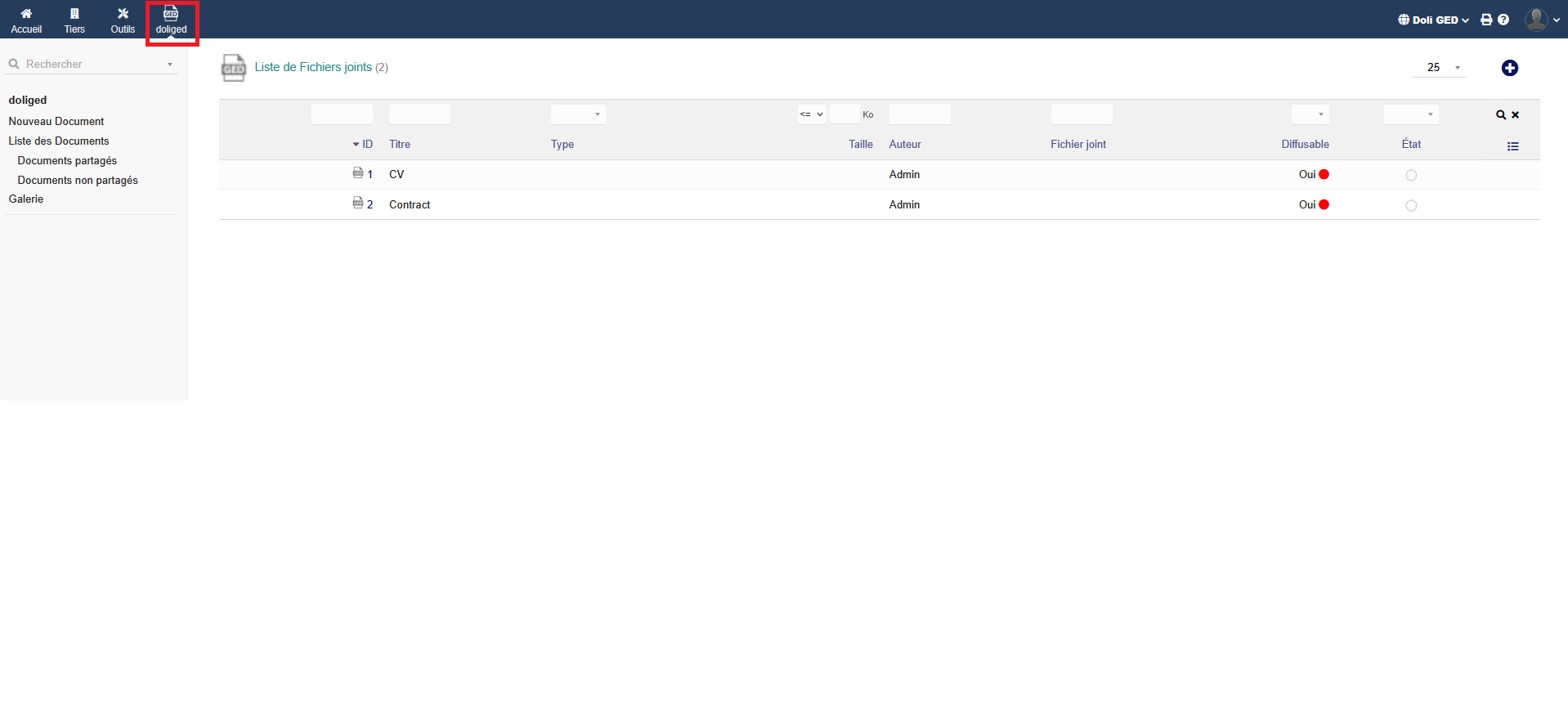Open the Type filter dropdown
The image size is (1568, 707).
click(x=578, y=114)
